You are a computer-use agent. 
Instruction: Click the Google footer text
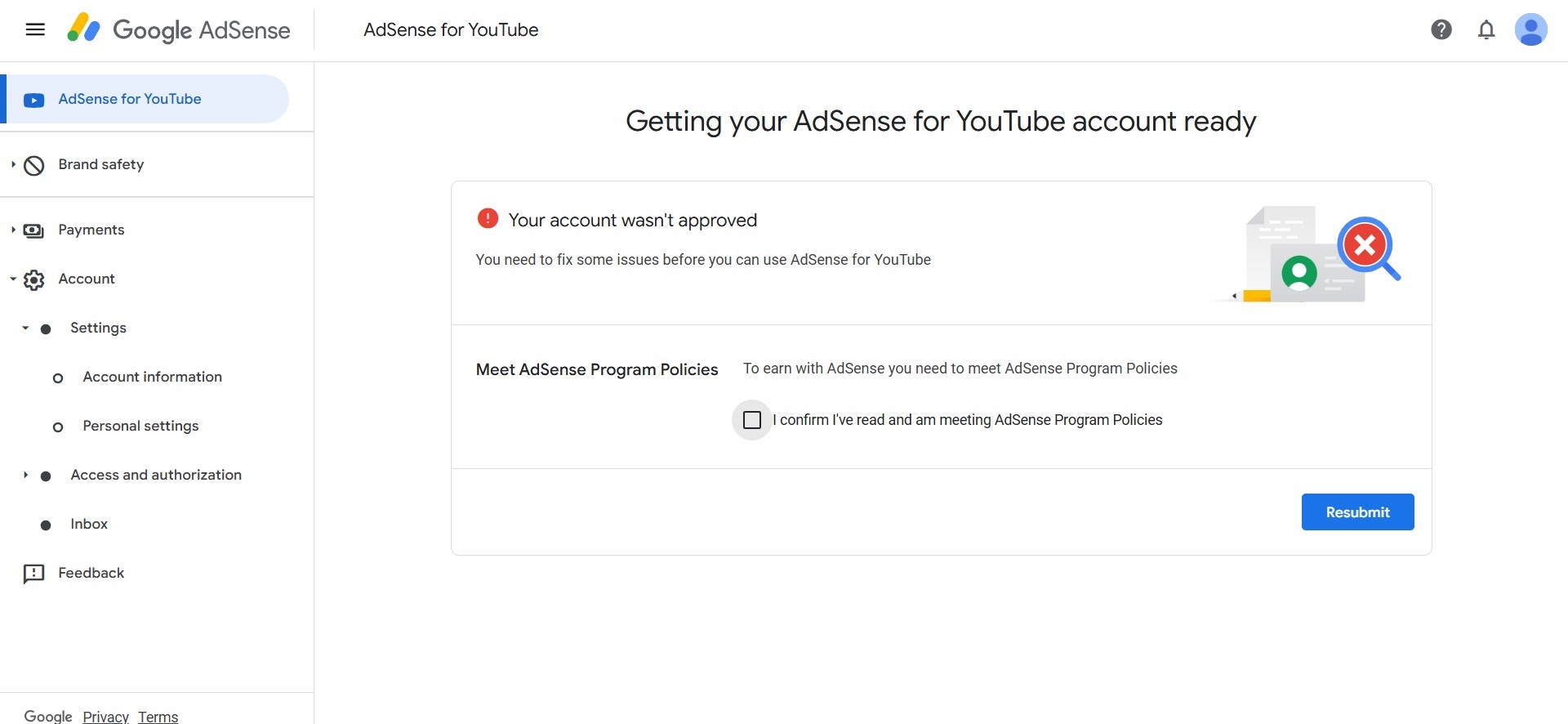point(48,717)
